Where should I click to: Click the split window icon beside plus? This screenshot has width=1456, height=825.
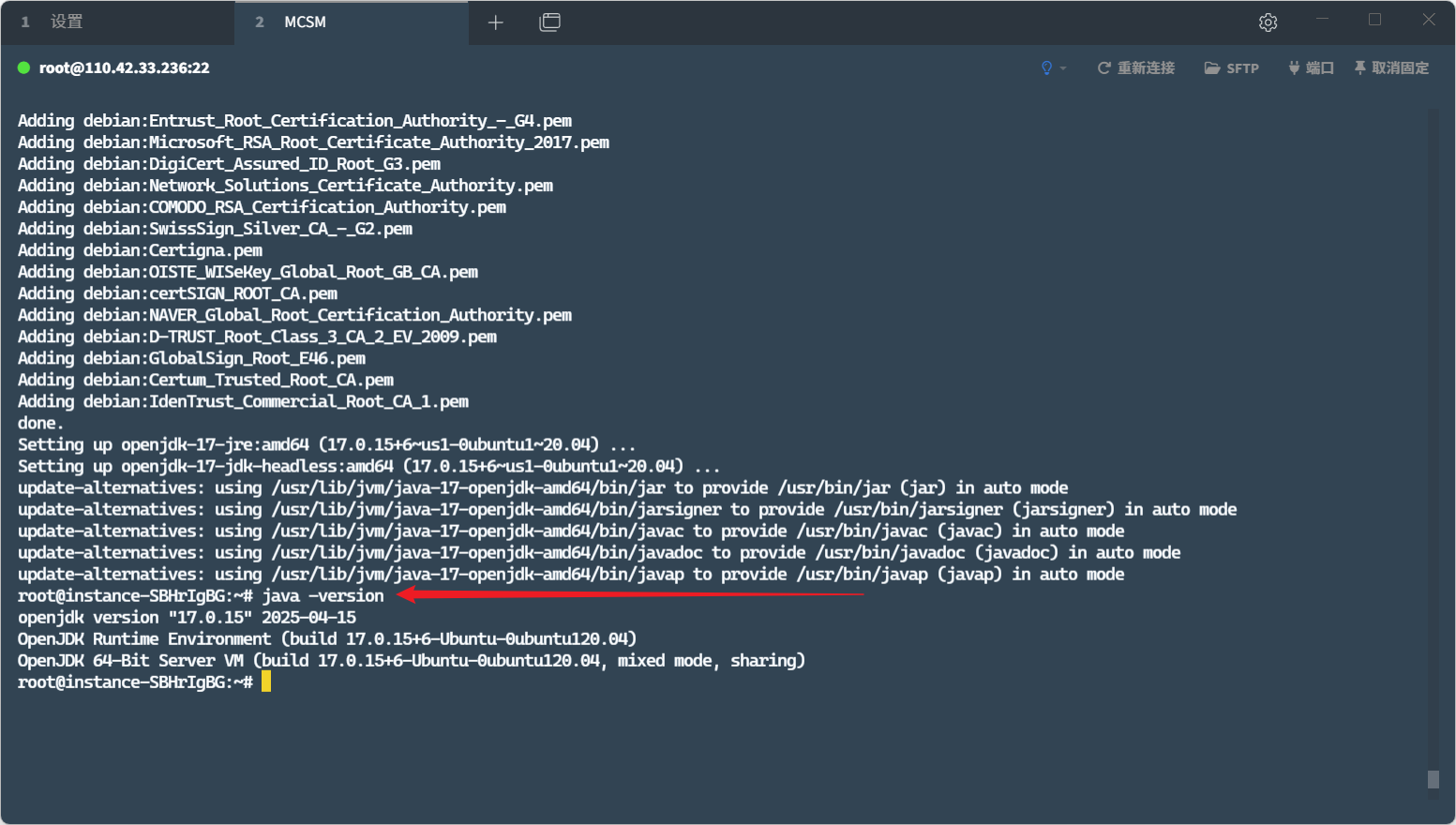click(x=550, y=22)
